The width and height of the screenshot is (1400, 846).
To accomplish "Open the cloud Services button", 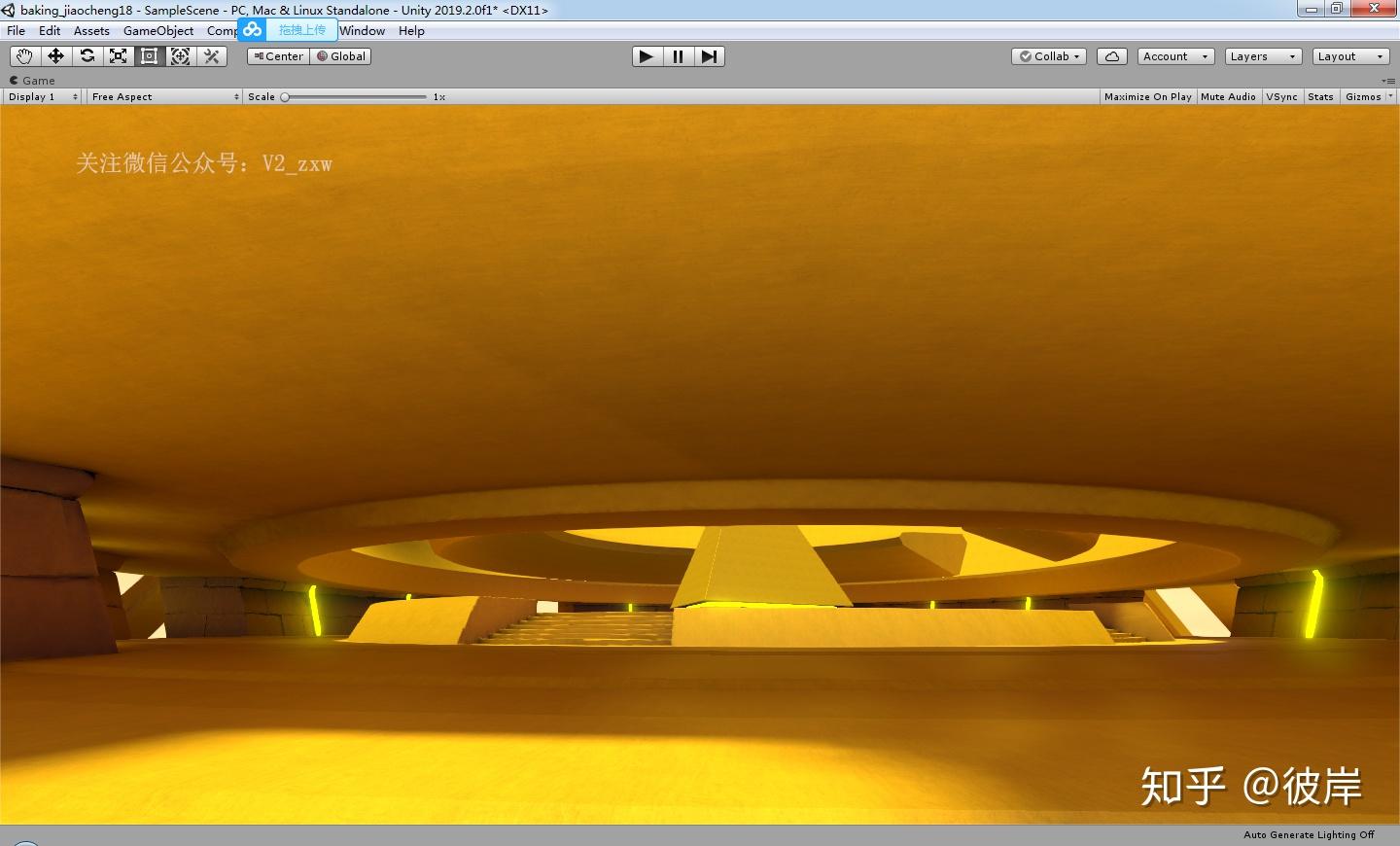I will pos(1111,56).
